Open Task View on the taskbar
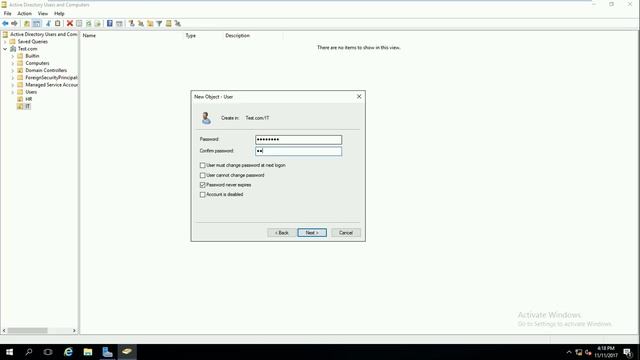This screenshot has width=640, height=360. (x=48, y=352)
